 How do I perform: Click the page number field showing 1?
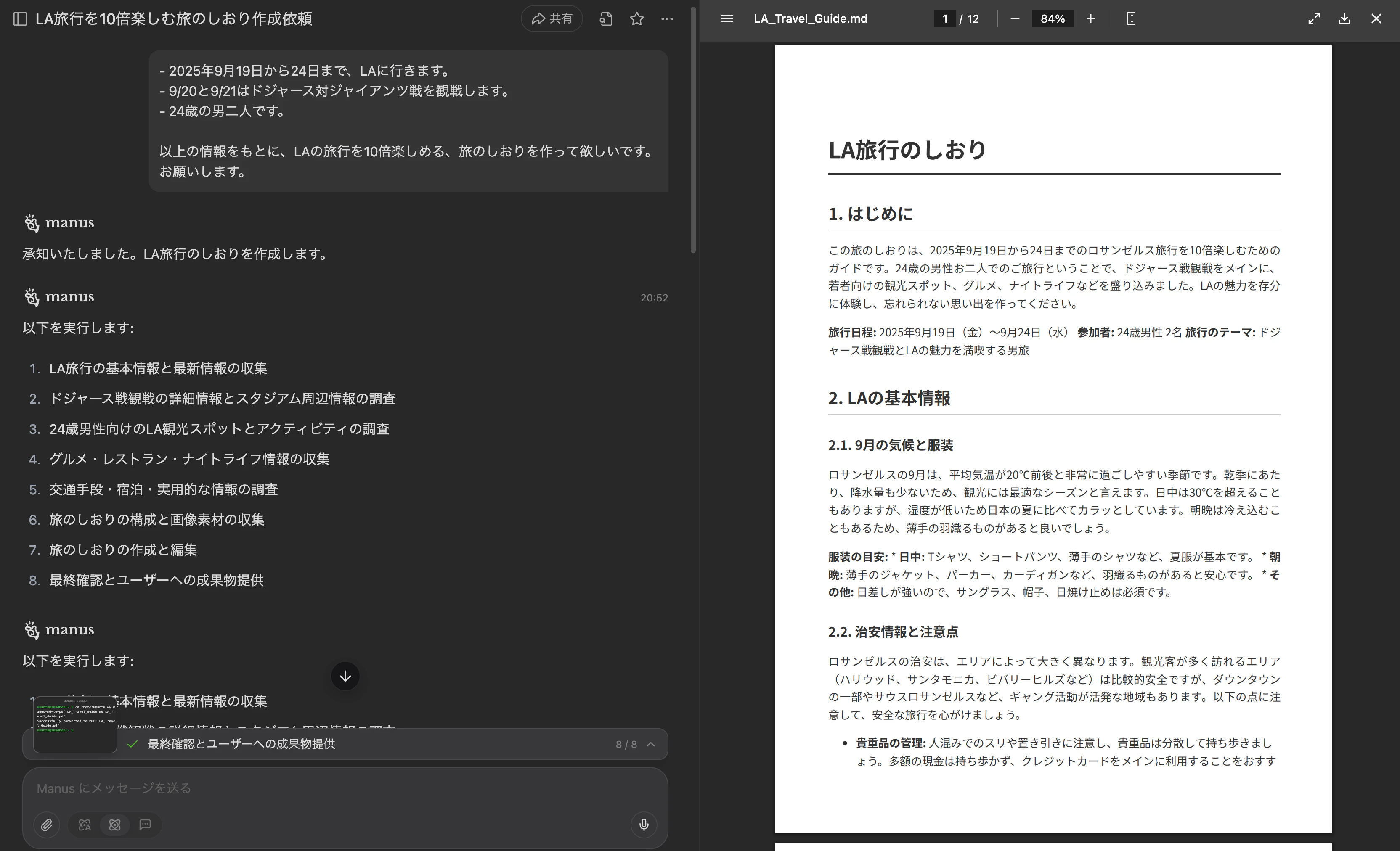coord(945,19)
